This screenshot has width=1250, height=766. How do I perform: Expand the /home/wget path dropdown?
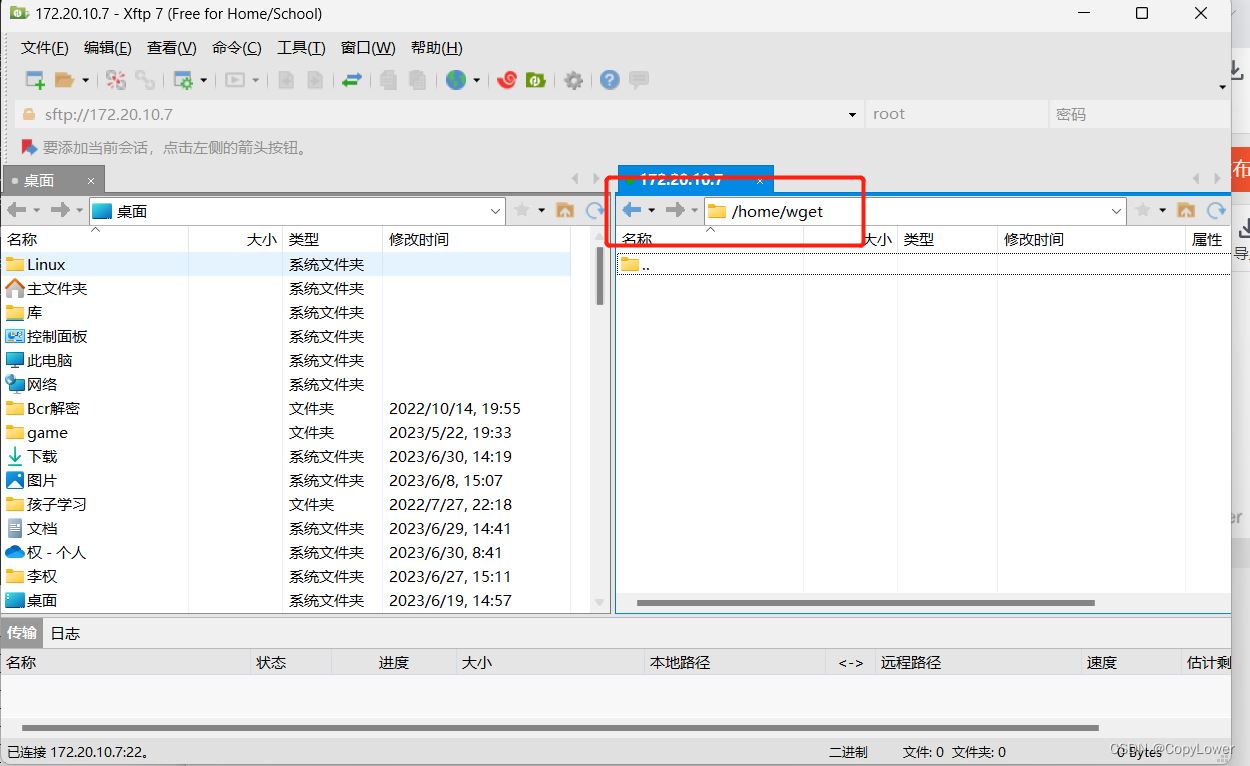click(1117, 211)
